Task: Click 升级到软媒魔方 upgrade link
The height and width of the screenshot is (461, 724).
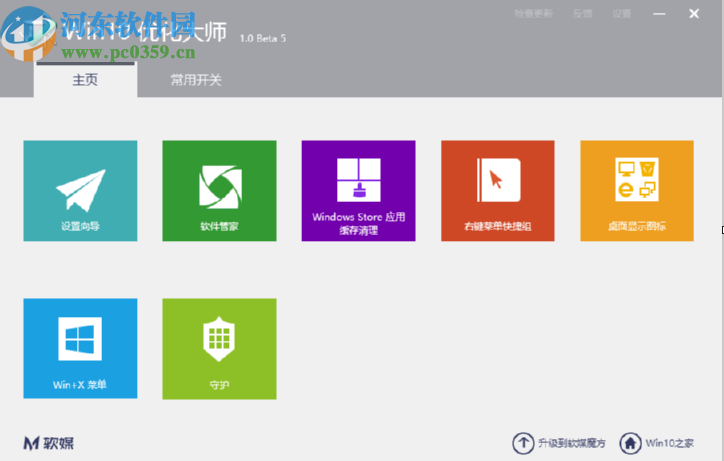Action: 572,443
